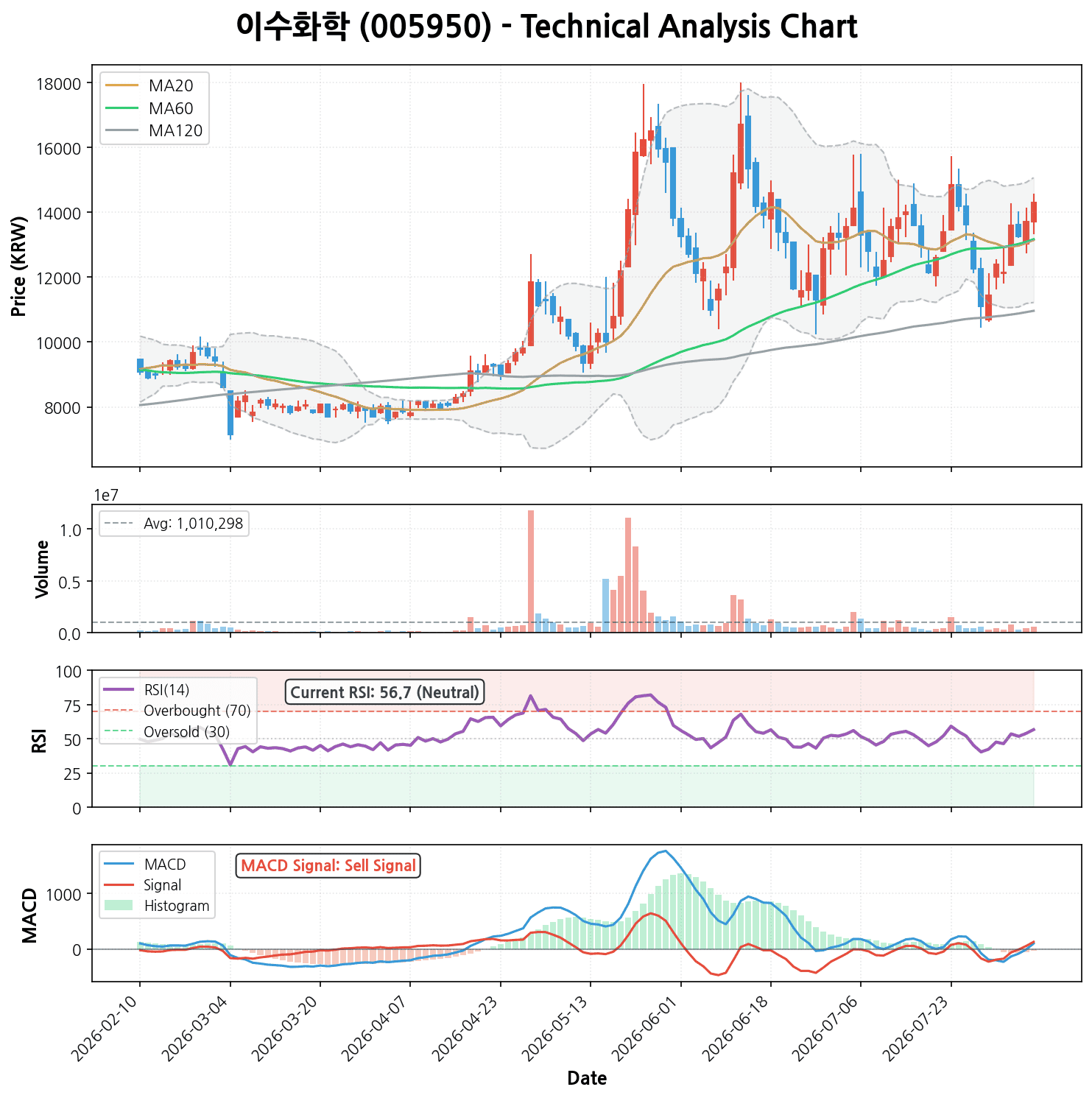Click the 18000 price tick label

point(59,83)
